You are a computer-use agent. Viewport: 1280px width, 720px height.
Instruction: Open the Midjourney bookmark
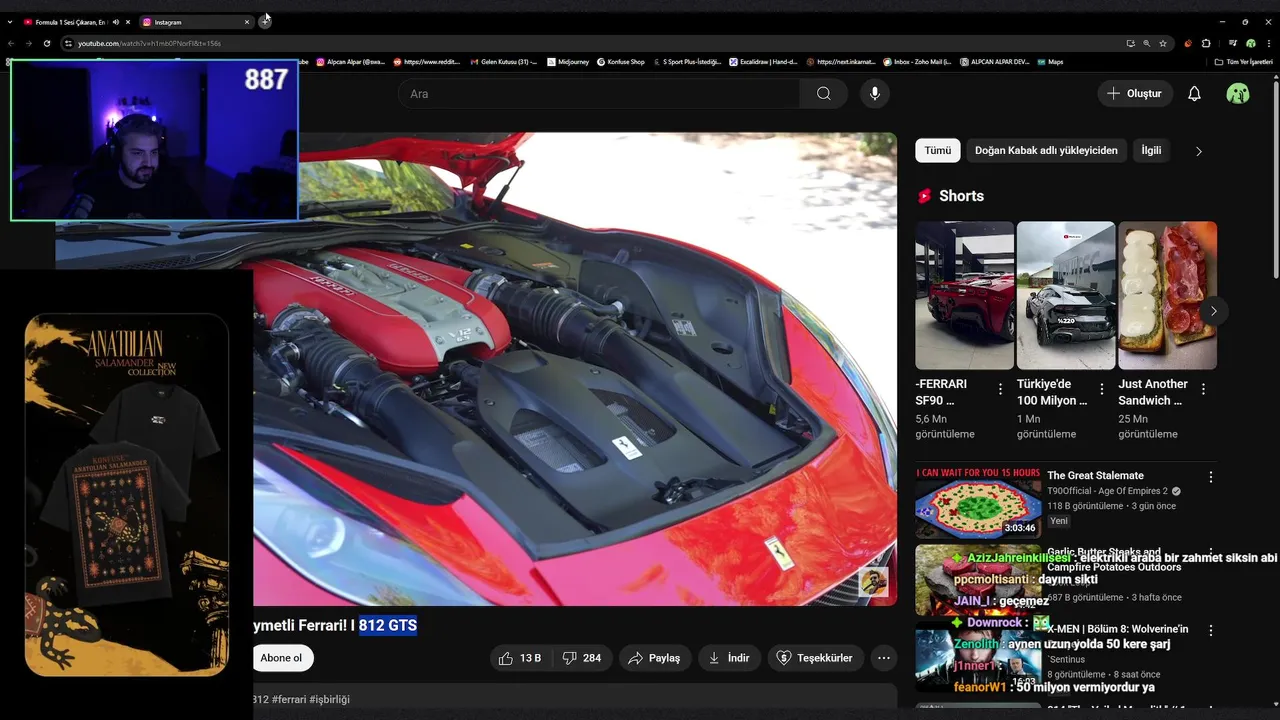(x=567, y=61)
